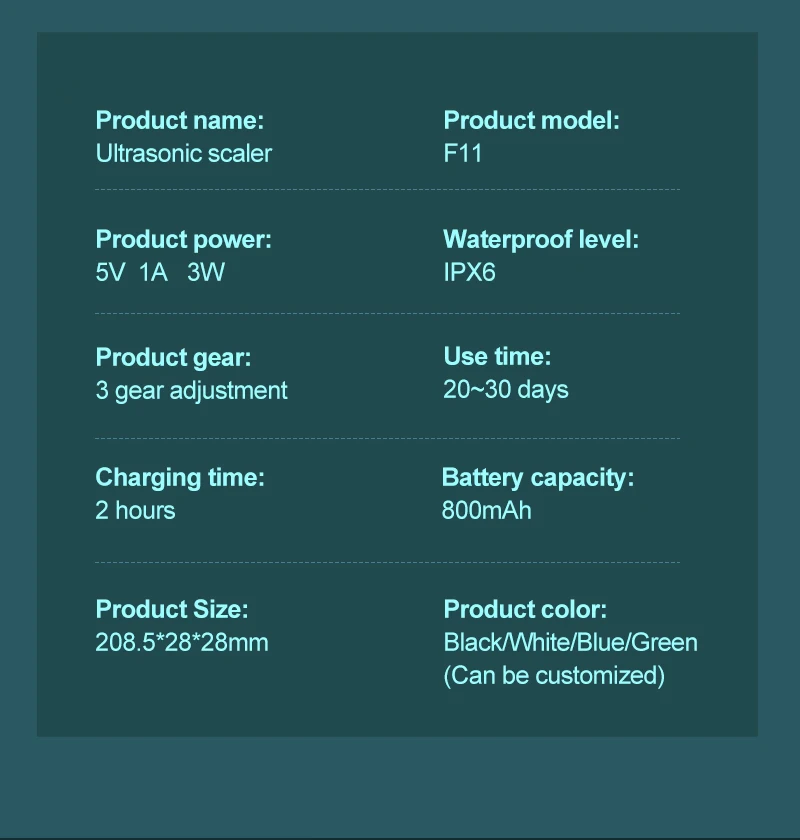Click the 'Product Size:' heading
The image size is (800, 840).
[171, 609]
